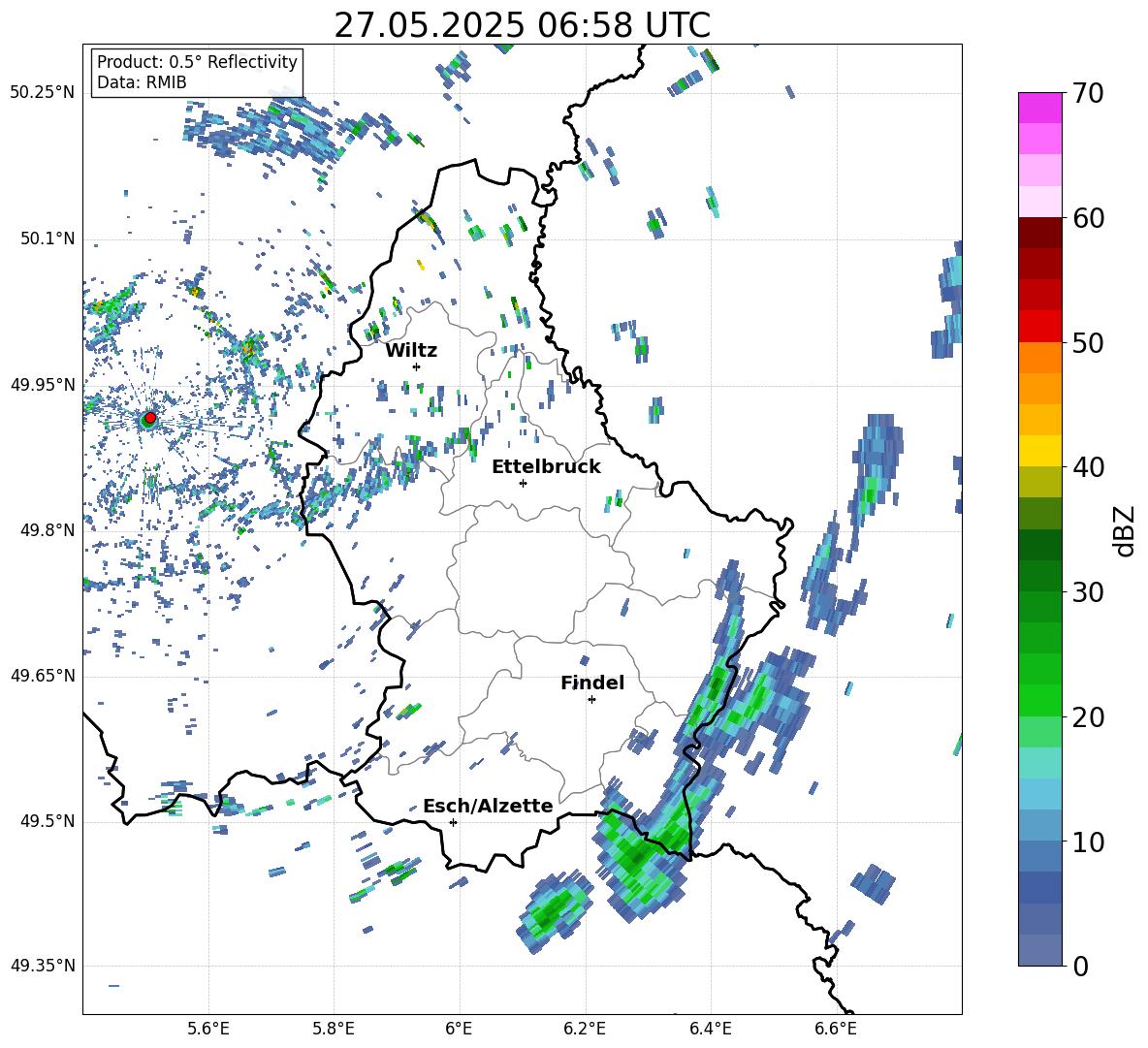Click the dark red colorbar segment below 60
1148x1048 pixels.
coord(1039,233)
